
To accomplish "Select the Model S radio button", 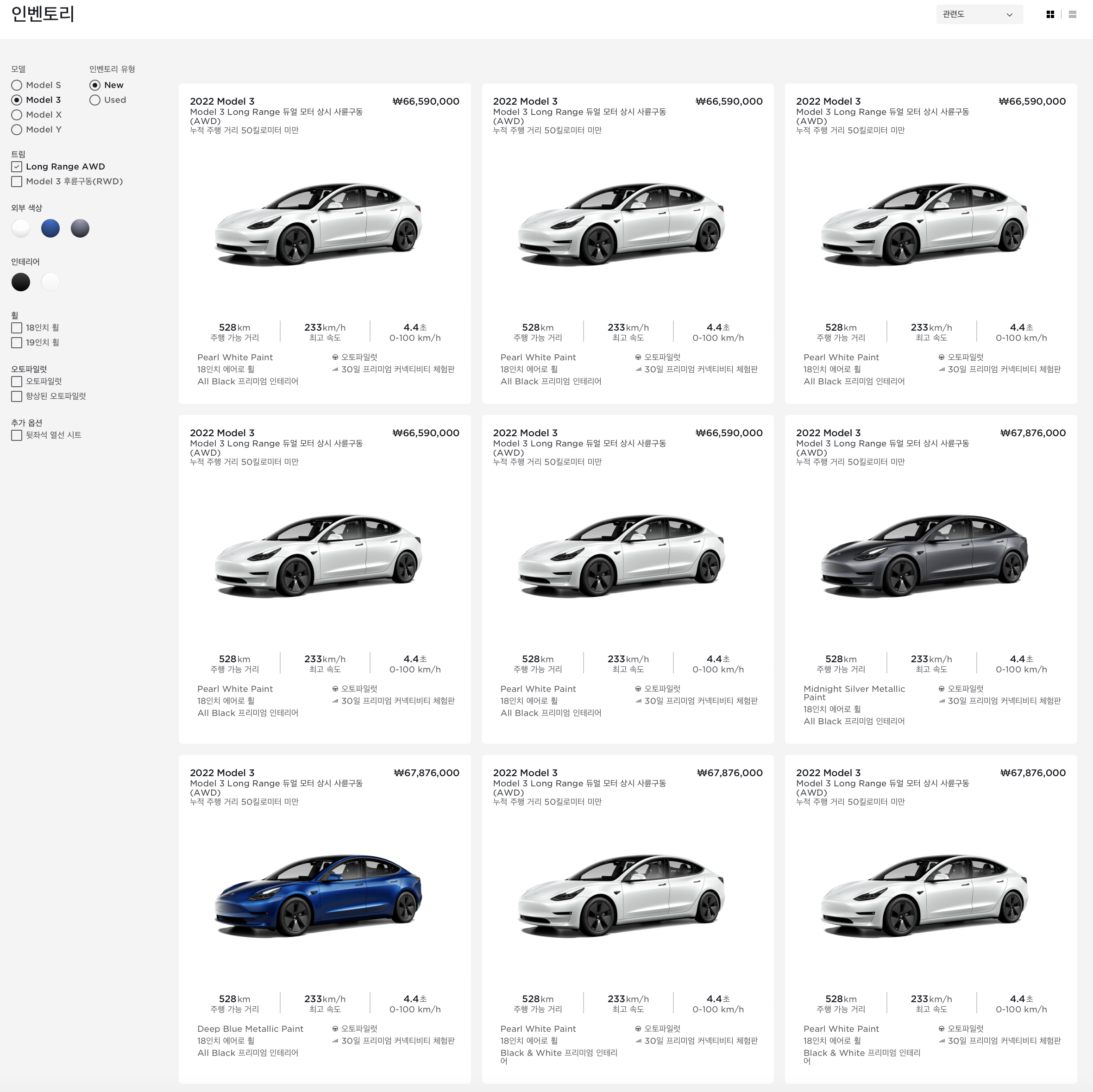I will coord(17,85).
